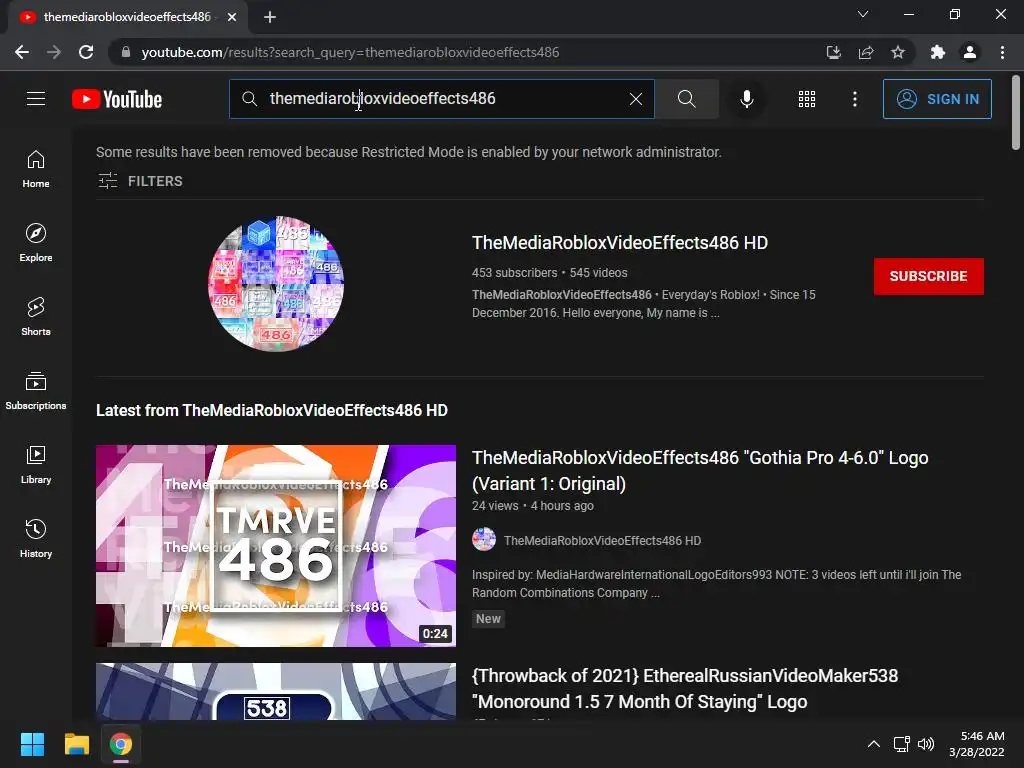Open the EtherealRussianVideoMaker538 video title
This screenshot has height=768, width=1024.
click(x=685, y=688)
